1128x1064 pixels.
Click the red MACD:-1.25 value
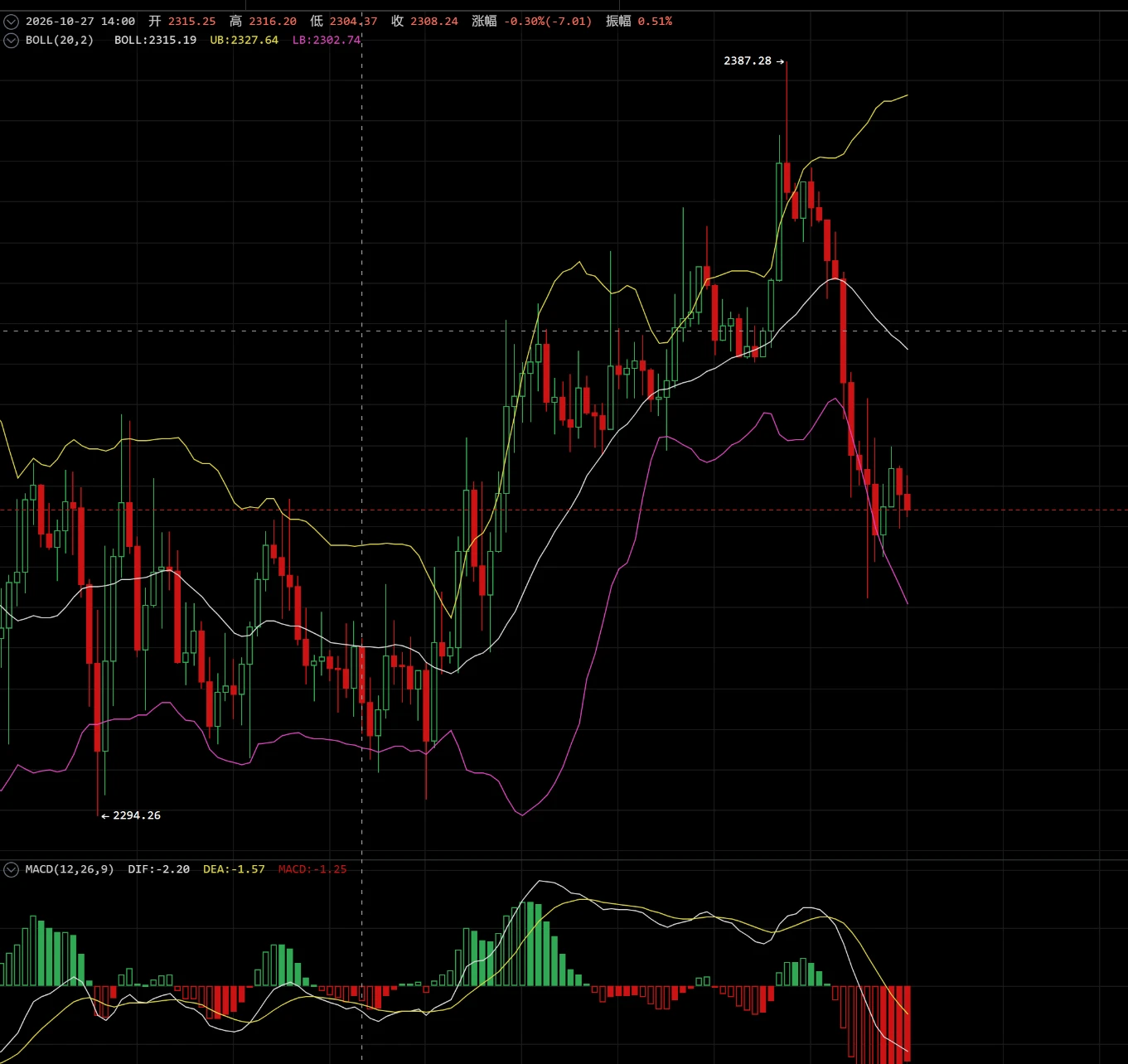(x=312, y=869)
